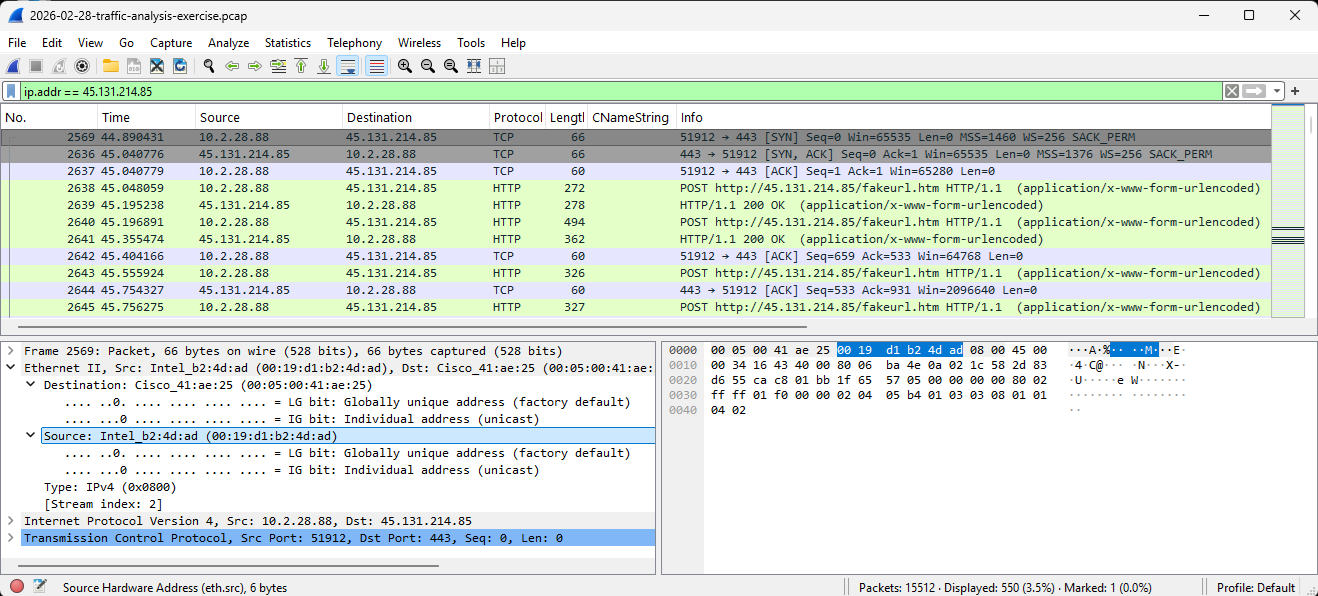Toggle packet colorization rules button
Image resolution: width=1318 pixels, height=596 pixels.
click(x=376, y=66)
